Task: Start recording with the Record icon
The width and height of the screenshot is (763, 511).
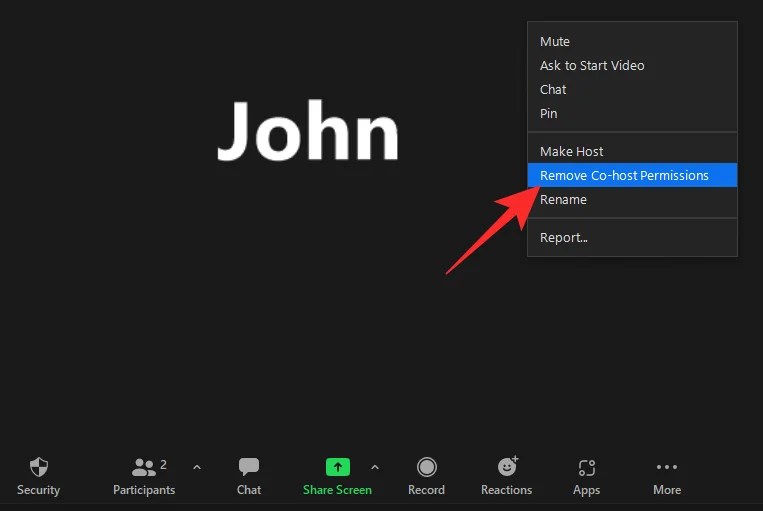Action: point(427,467)
